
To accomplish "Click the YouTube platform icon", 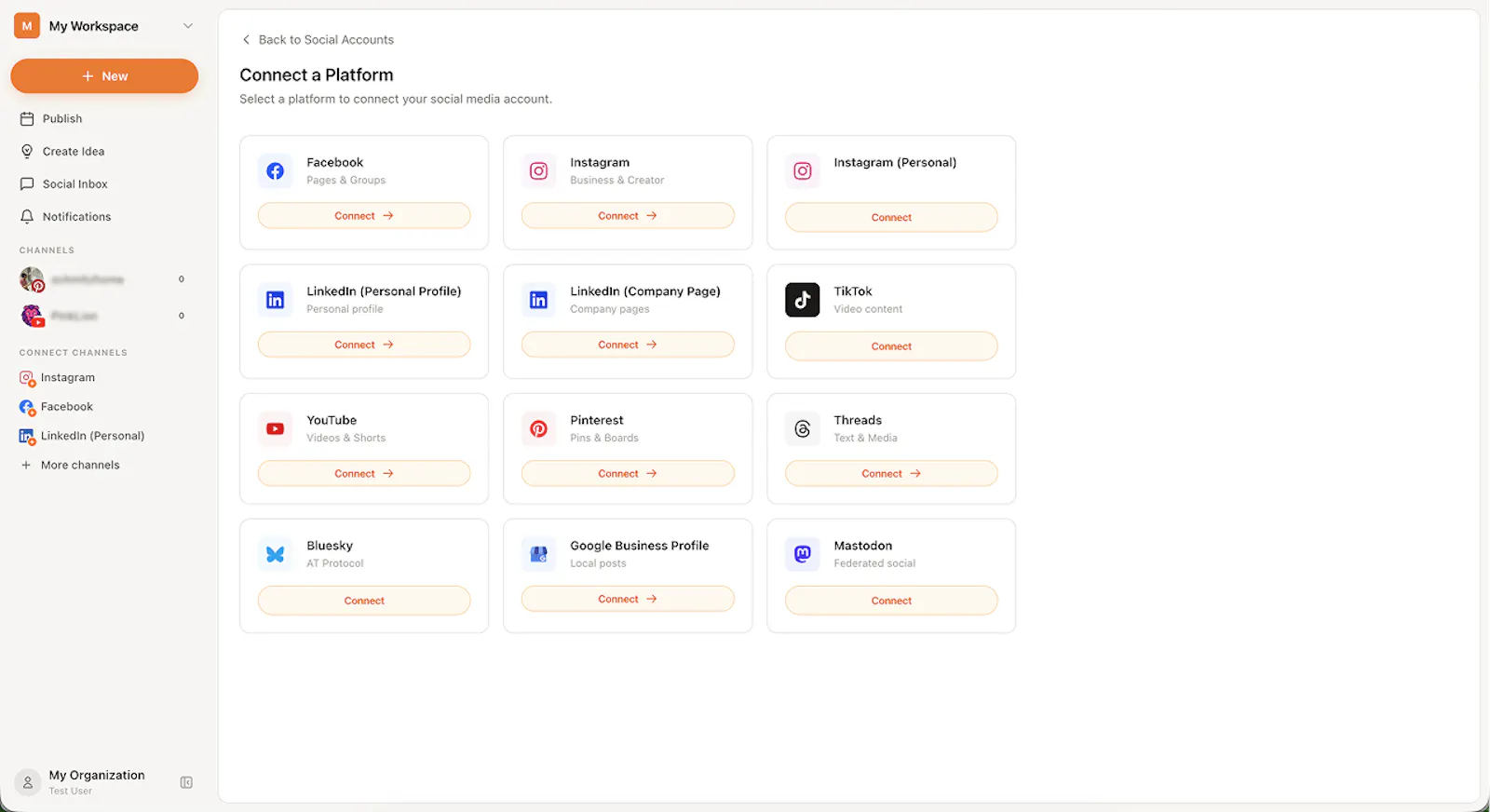I will [x=275, y=429].
